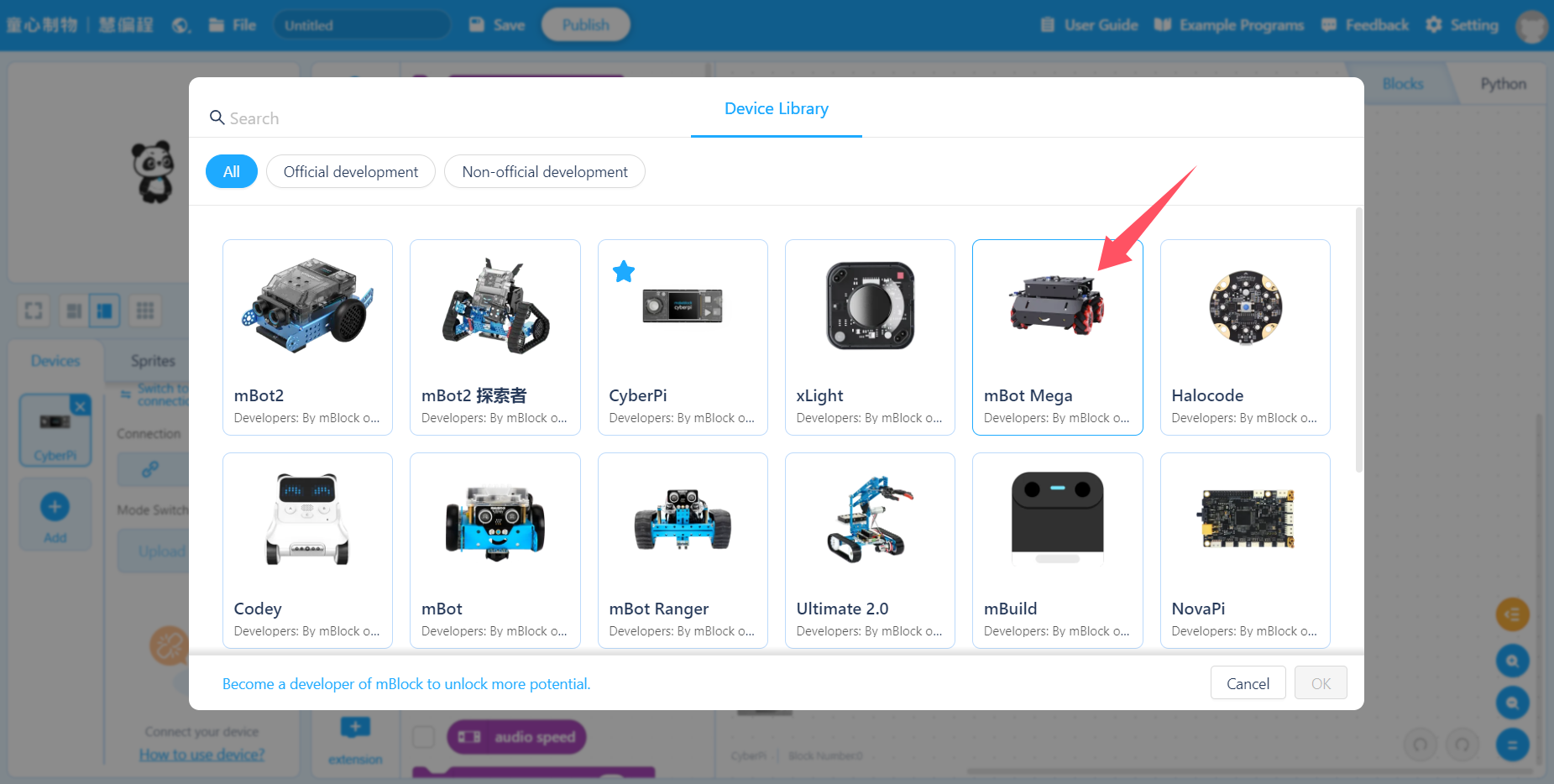The image size is (1554, 784).
Task: Select the xLight device card
Action: (x=870, y=337)
